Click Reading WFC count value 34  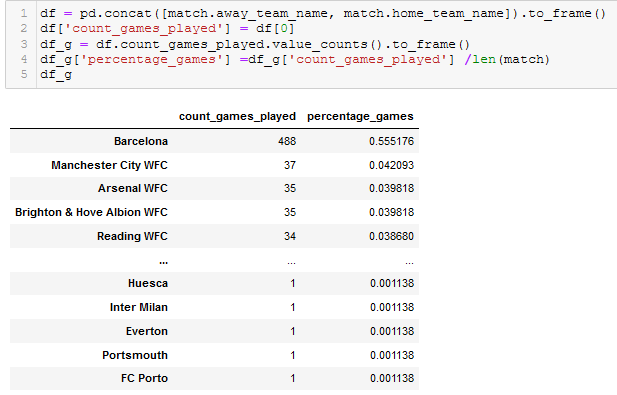pyautogui.click(x=290, y=236)
